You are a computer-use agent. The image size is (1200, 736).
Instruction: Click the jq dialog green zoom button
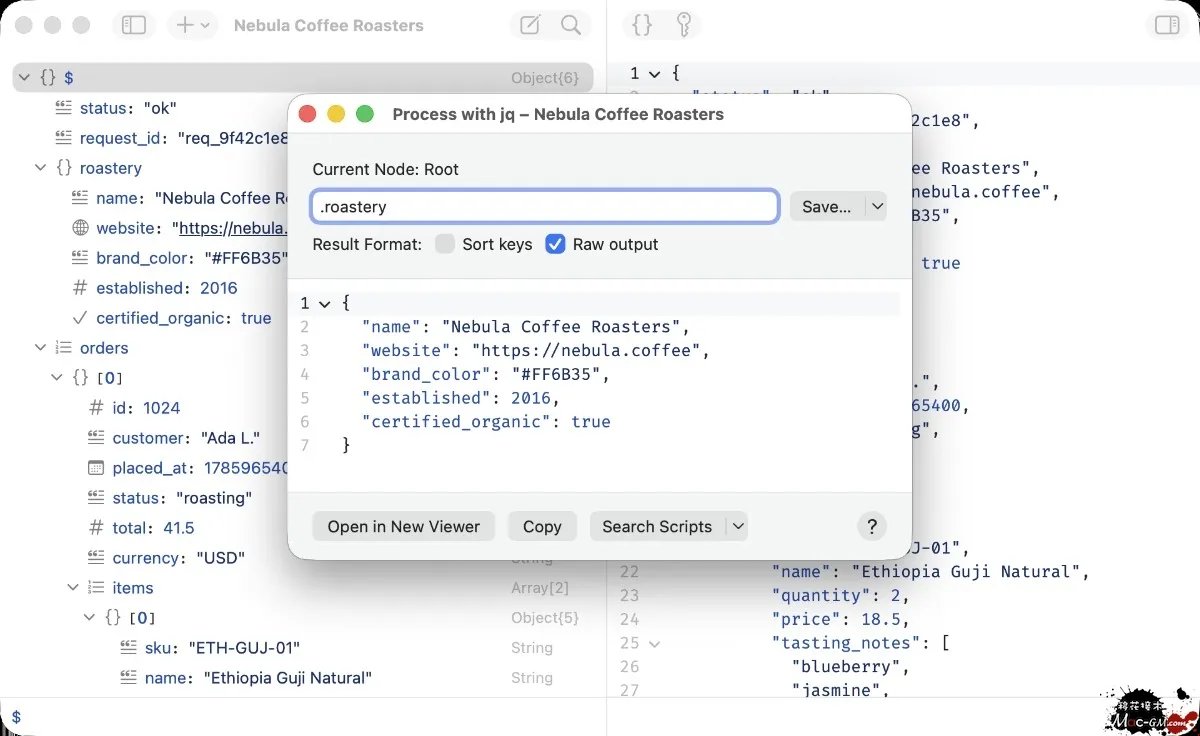click(365, 114)
